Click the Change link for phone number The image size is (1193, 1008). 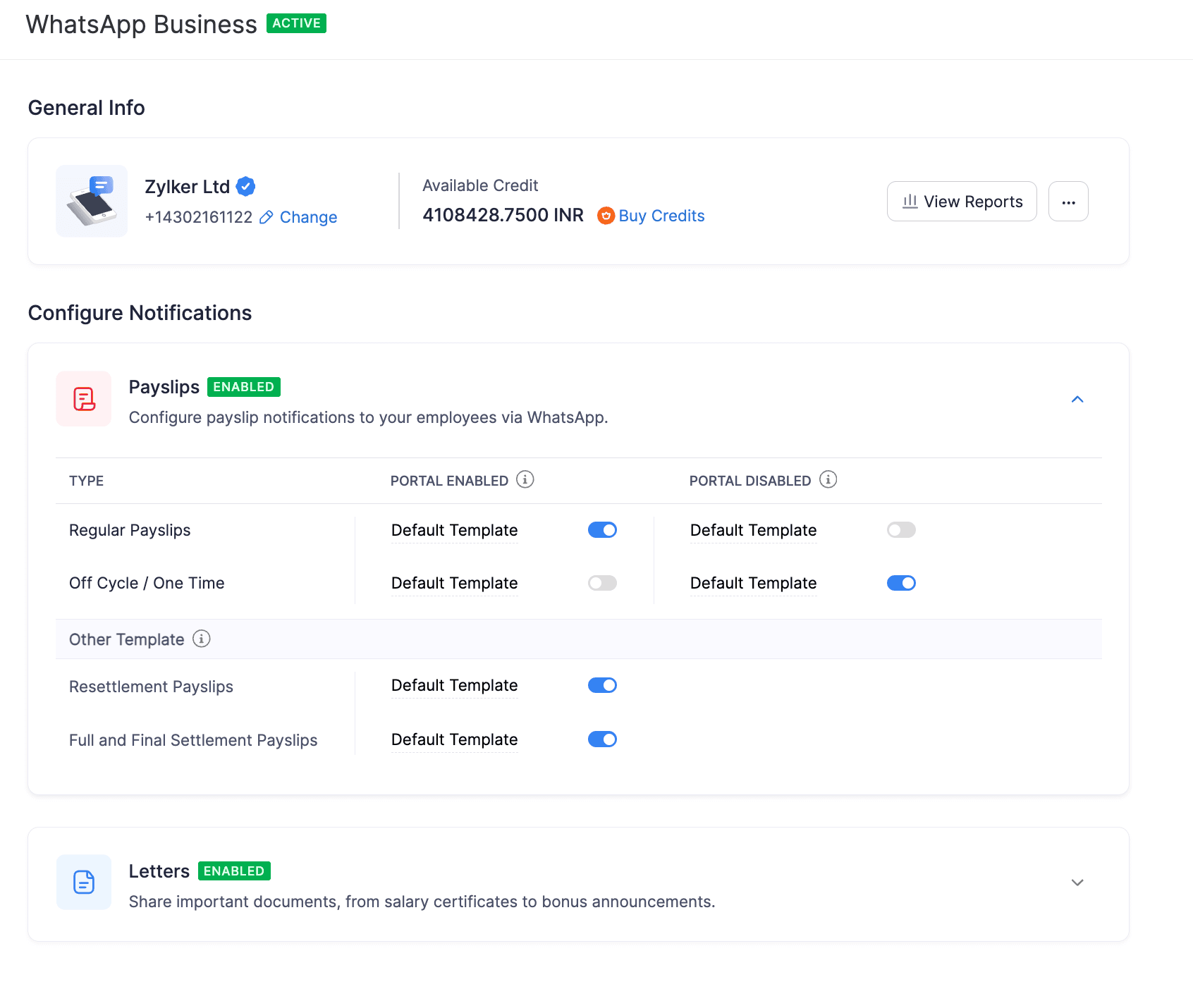pyautogui.click(x=308, y=217)
